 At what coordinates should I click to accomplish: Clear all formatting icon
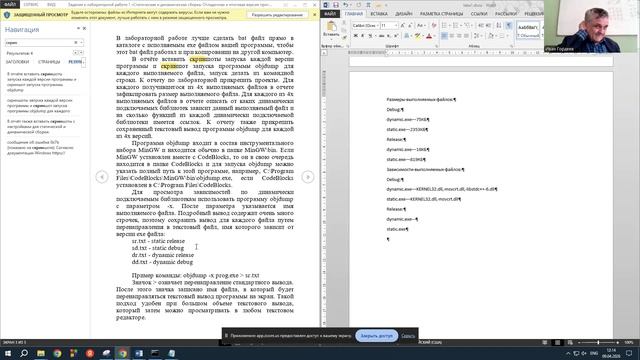tap(434, 26)
